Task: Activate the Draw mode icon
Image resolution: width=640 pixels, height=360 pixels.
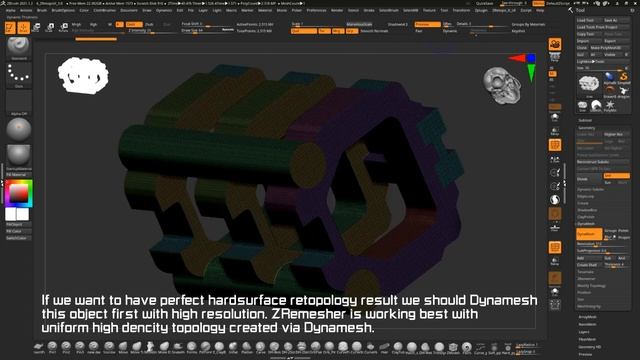Action: [x=24, y=28]
